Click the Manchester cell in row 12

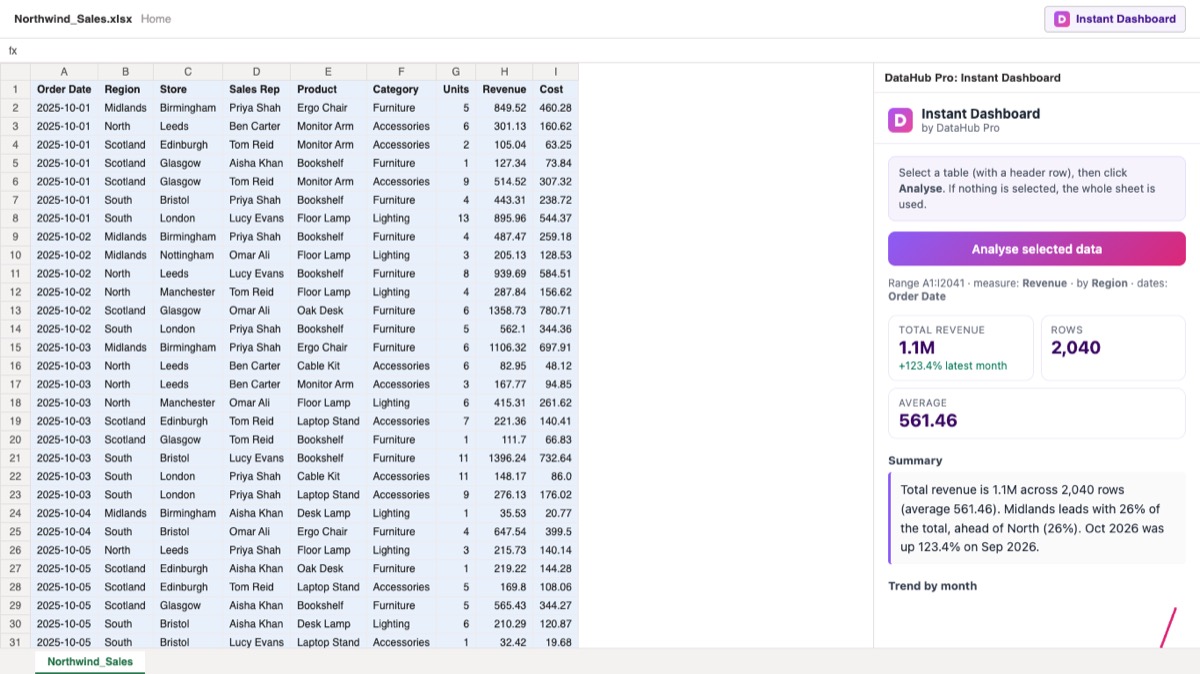(x=188, y=292)
